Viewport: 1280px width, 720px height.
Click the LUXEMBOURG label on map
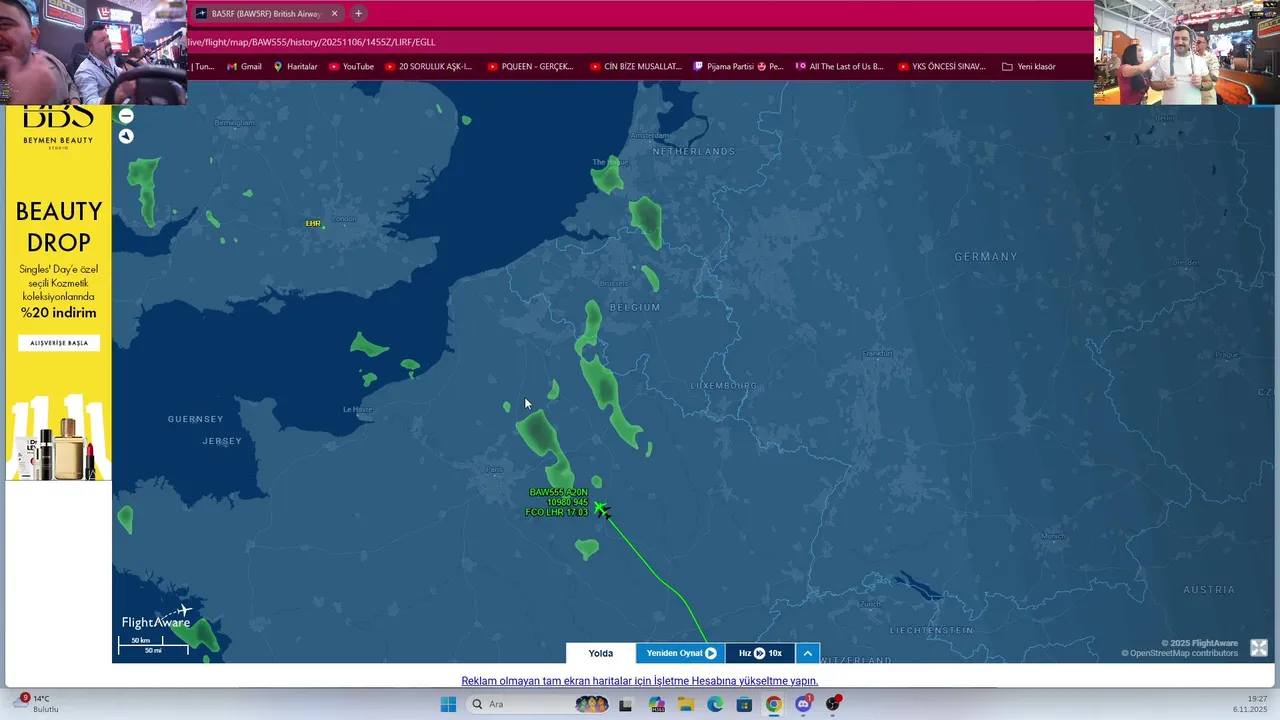[724, 385]
